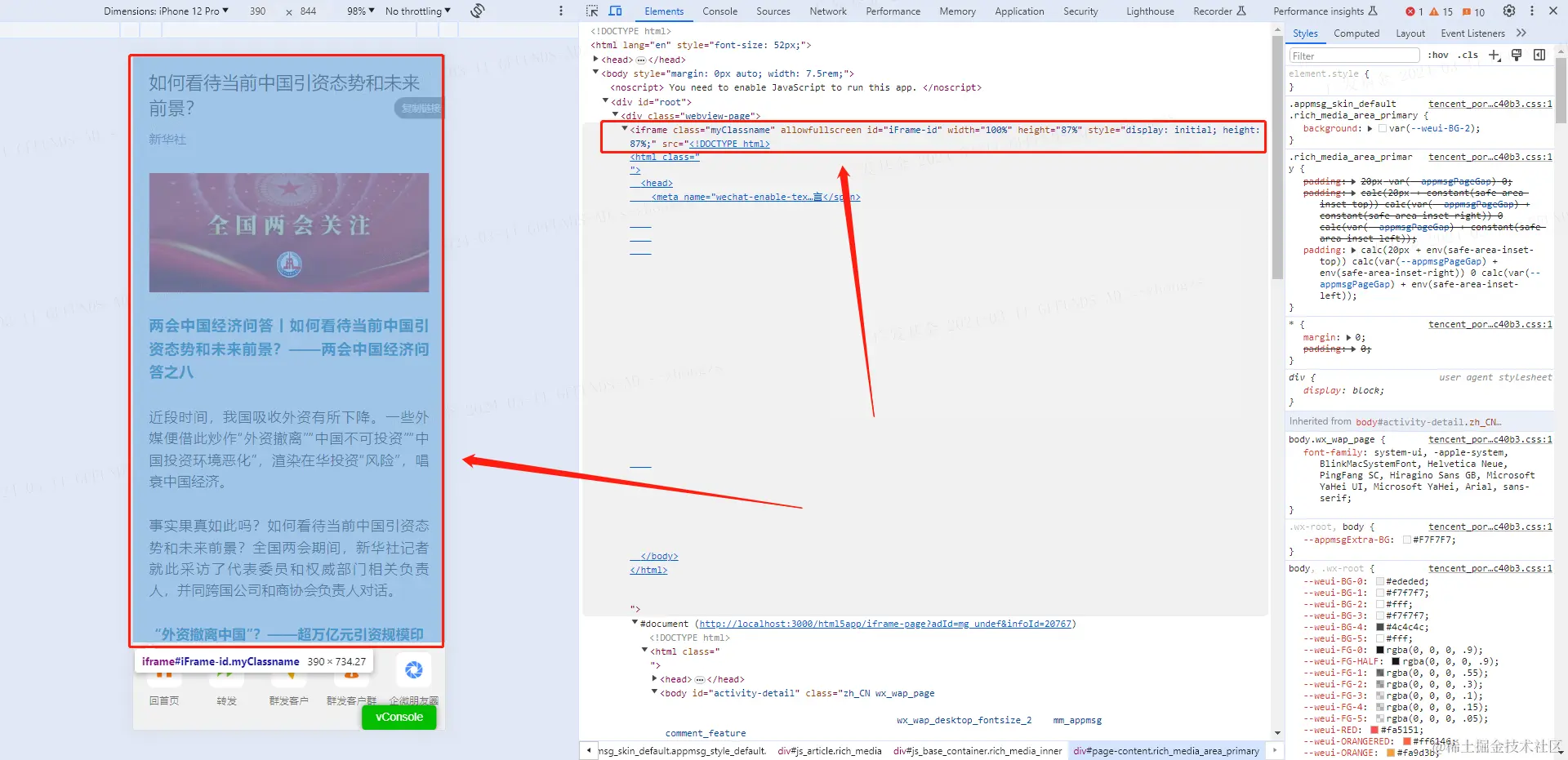Switch to the Network tab
The image size is (1568, 760).
pyautogui.click(x=828, y=11)
